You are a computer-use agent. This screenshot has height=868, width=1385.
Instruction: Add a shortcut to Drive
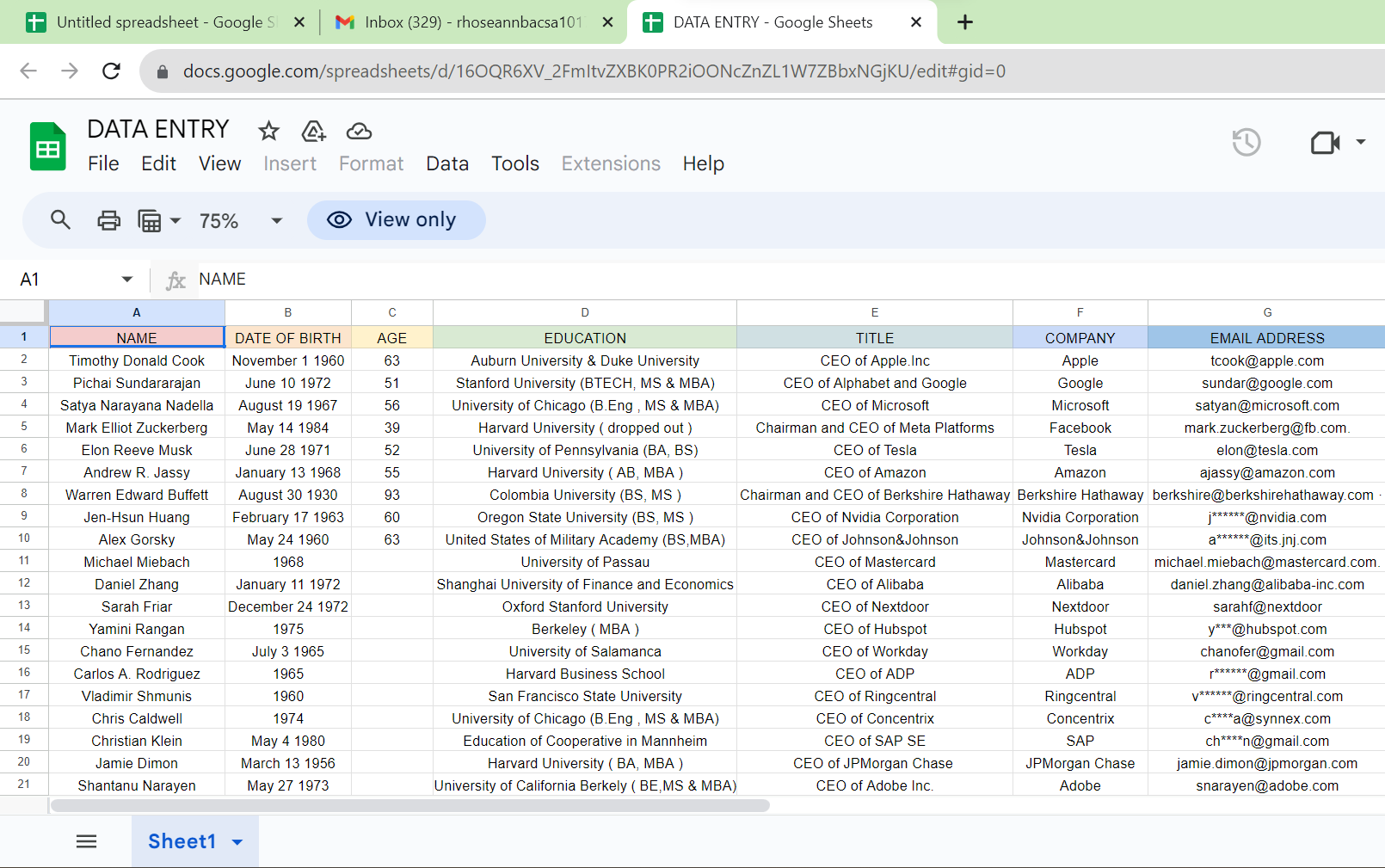[x=313, y=131]
